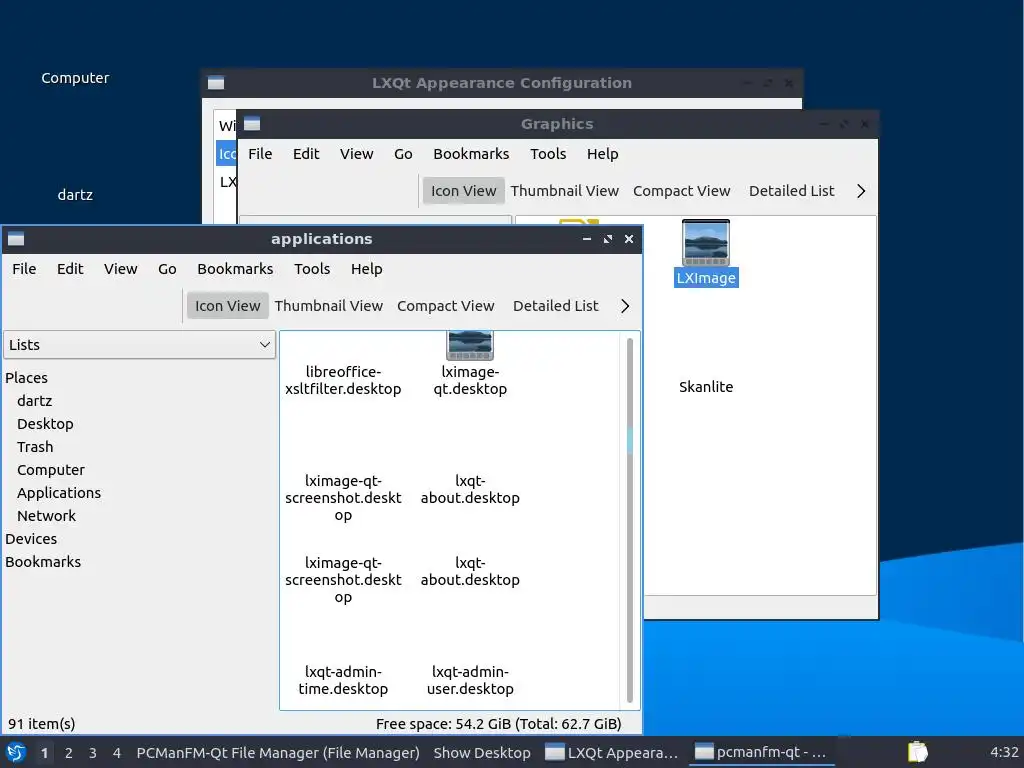This screenshot has height=768, width=1024.
Task: Click Show Desktop in taskbar
Action: click(x=482, y=753)
